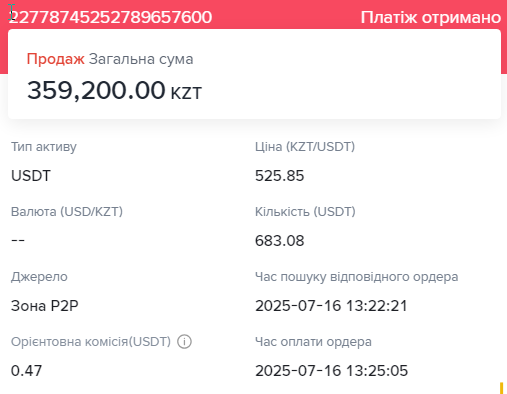Screen dimensions: 507x394
Task: Click the 359,200.00 KZT total amount
Action: pyautogui.click(x=114, y=90)
